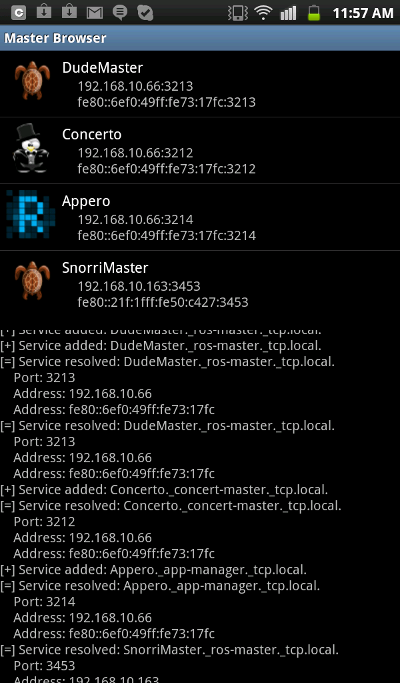The image size is (400, 683).
Task: Tap the vibrate mode status icon
Action: click(238, 13)
